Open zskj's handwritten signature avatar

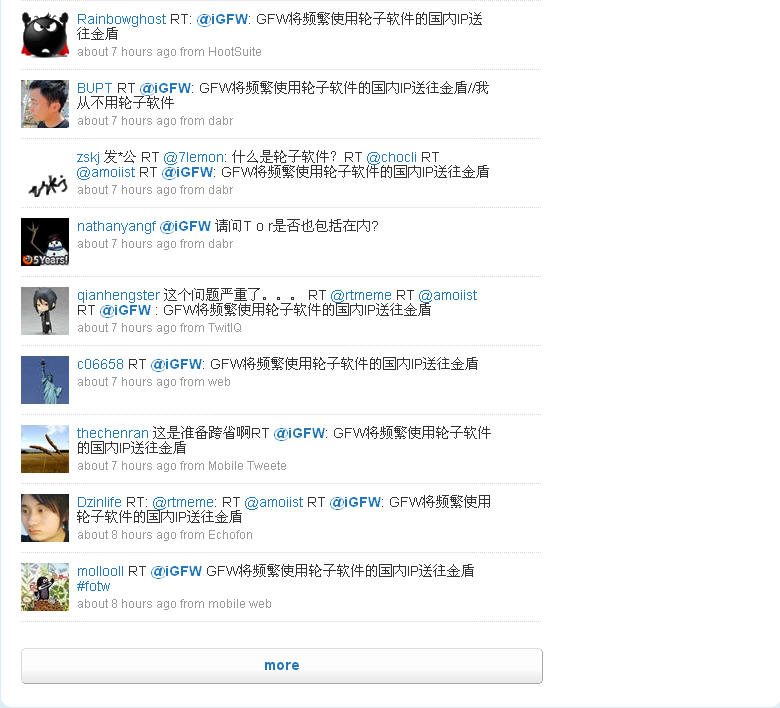tap(45, 173)
